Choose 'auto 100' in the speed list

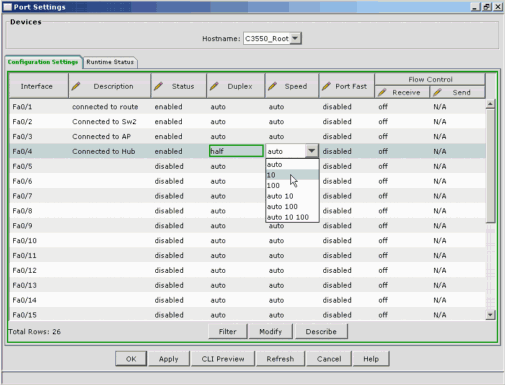[x=292, y=206]
